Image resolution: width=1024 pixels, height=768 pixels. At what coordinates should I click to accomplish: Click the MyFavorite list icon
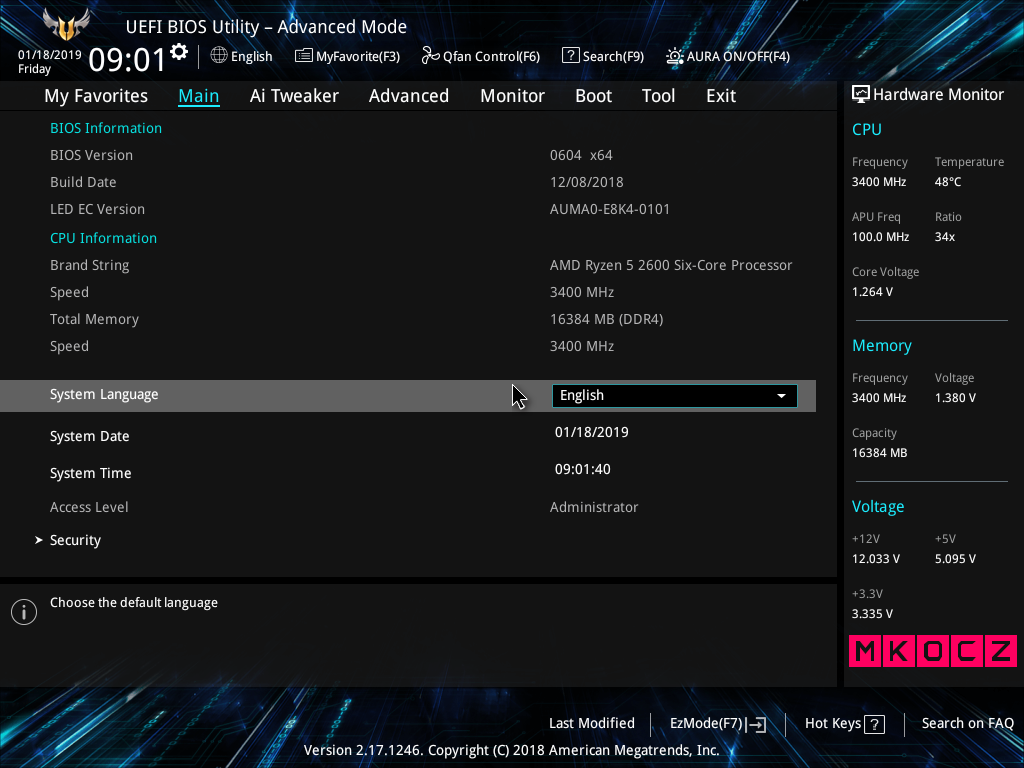(x=303, y=56)
